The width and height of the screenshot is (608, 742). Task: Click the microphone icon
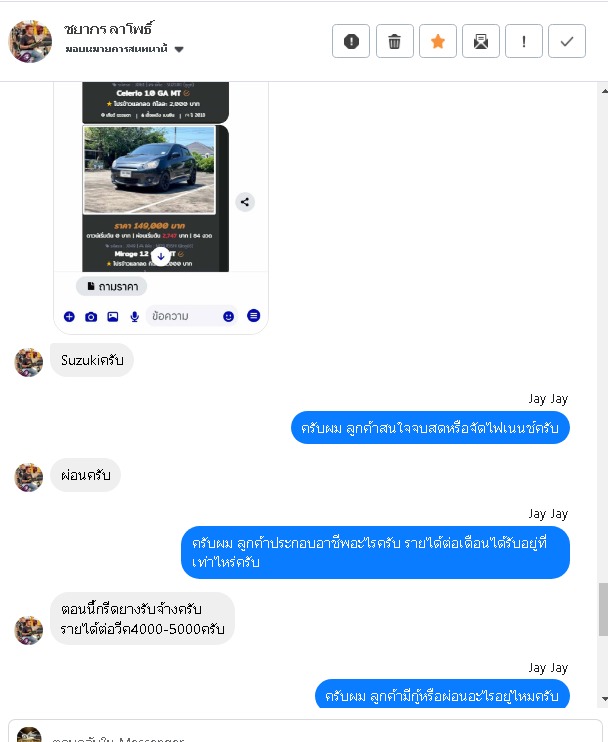tap(134, 317)
